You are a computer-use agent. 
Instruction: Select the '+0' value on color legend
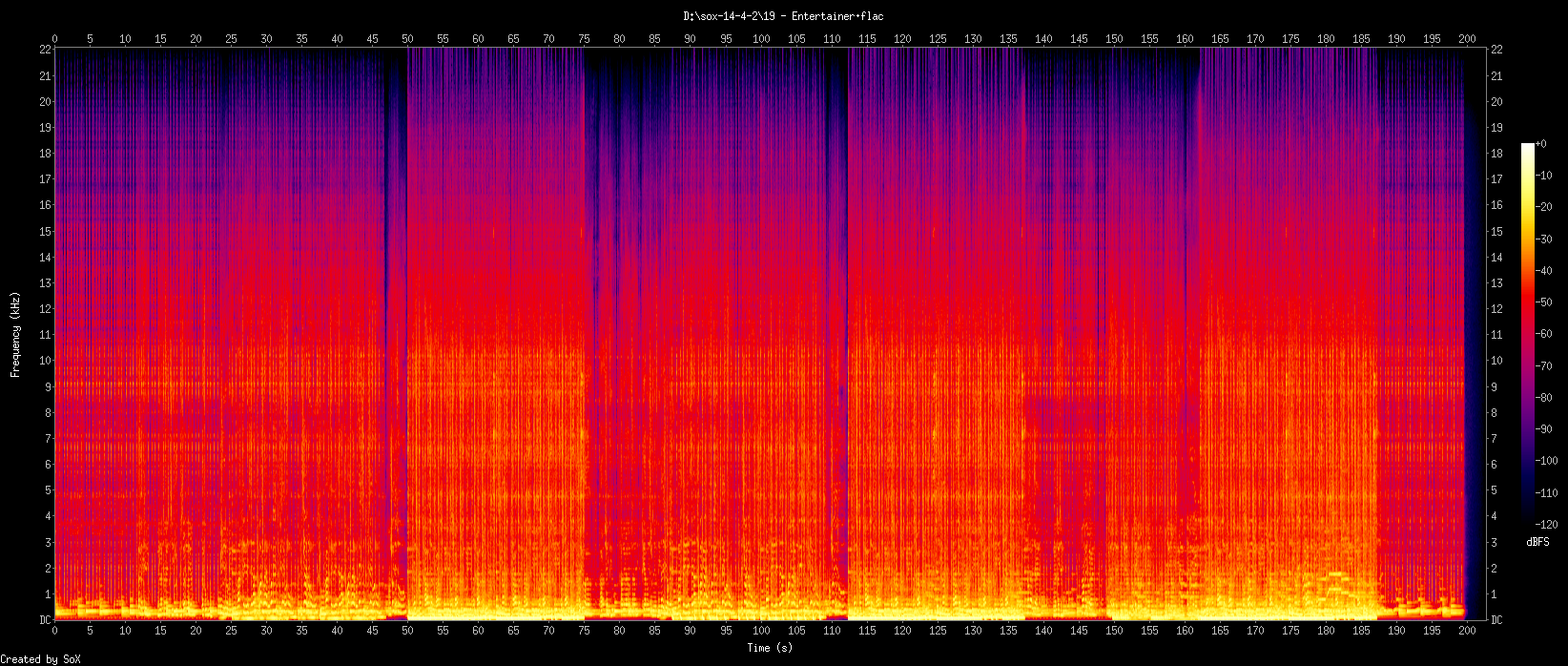(x=1542, y=143)
